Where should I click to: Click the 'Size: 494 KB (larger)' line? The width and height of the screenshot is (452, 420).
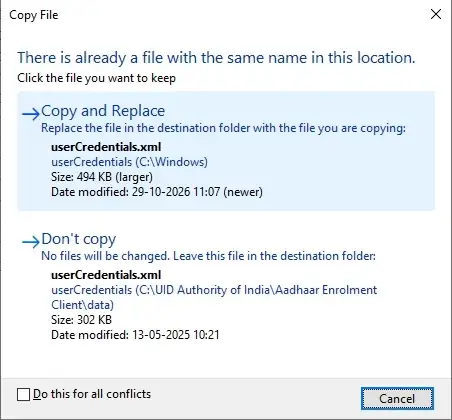click(x=102, y=177)
